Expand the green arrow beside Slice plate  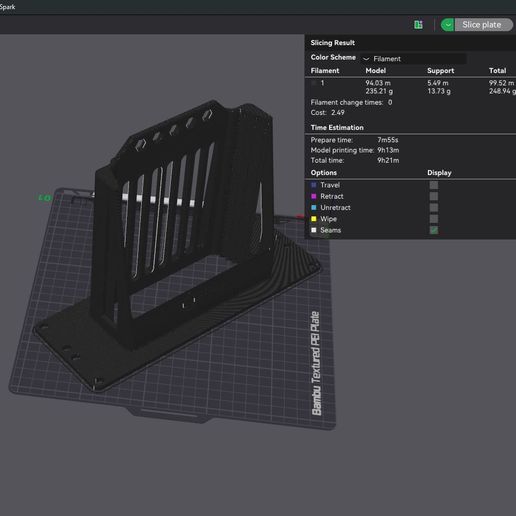tap(448, 25)
